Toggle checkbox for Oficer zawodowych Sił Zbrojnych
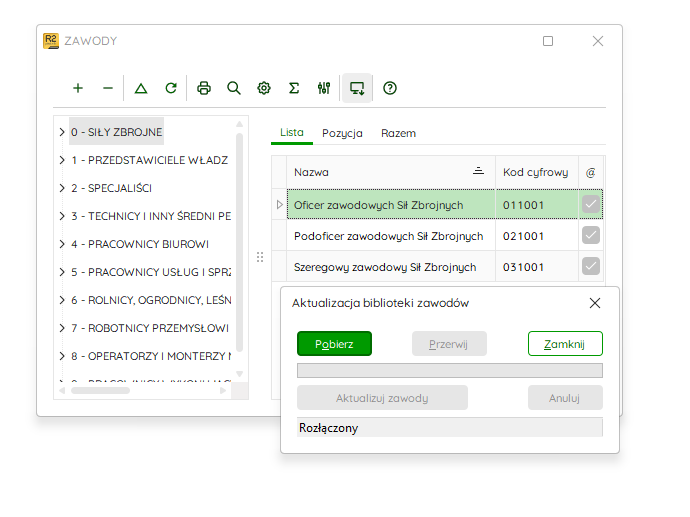 pos(591,204)
